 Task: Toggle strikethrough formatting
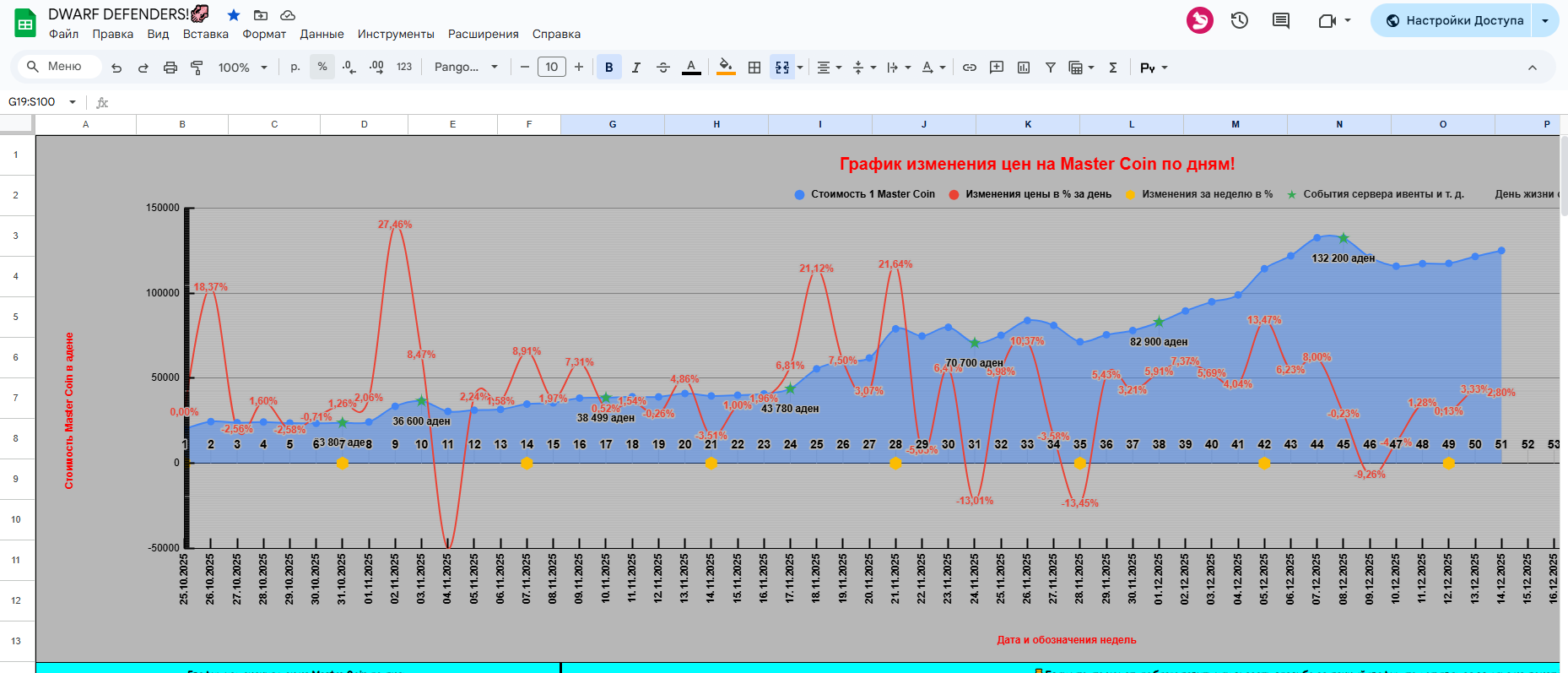663,68
